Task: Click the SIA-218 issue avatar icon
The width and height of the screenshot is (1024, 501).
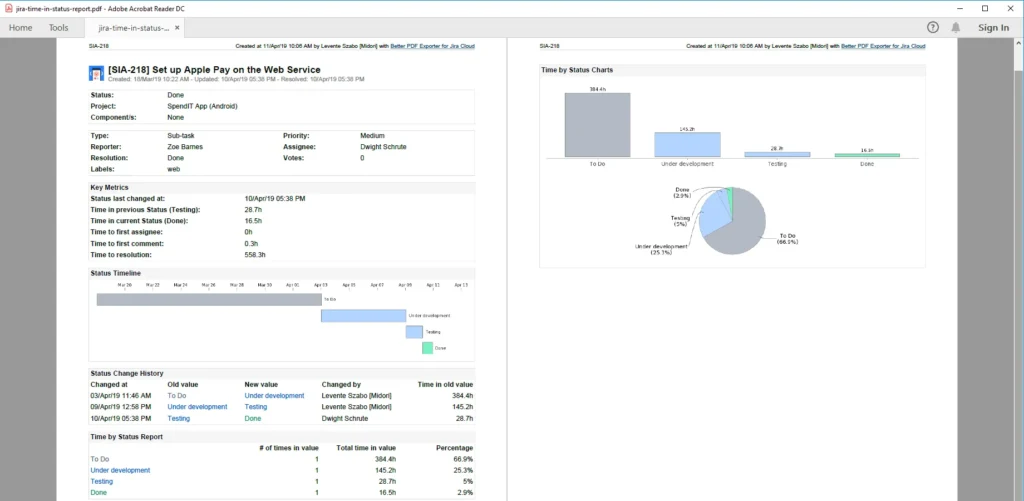Action: click(x=96, y=73)
